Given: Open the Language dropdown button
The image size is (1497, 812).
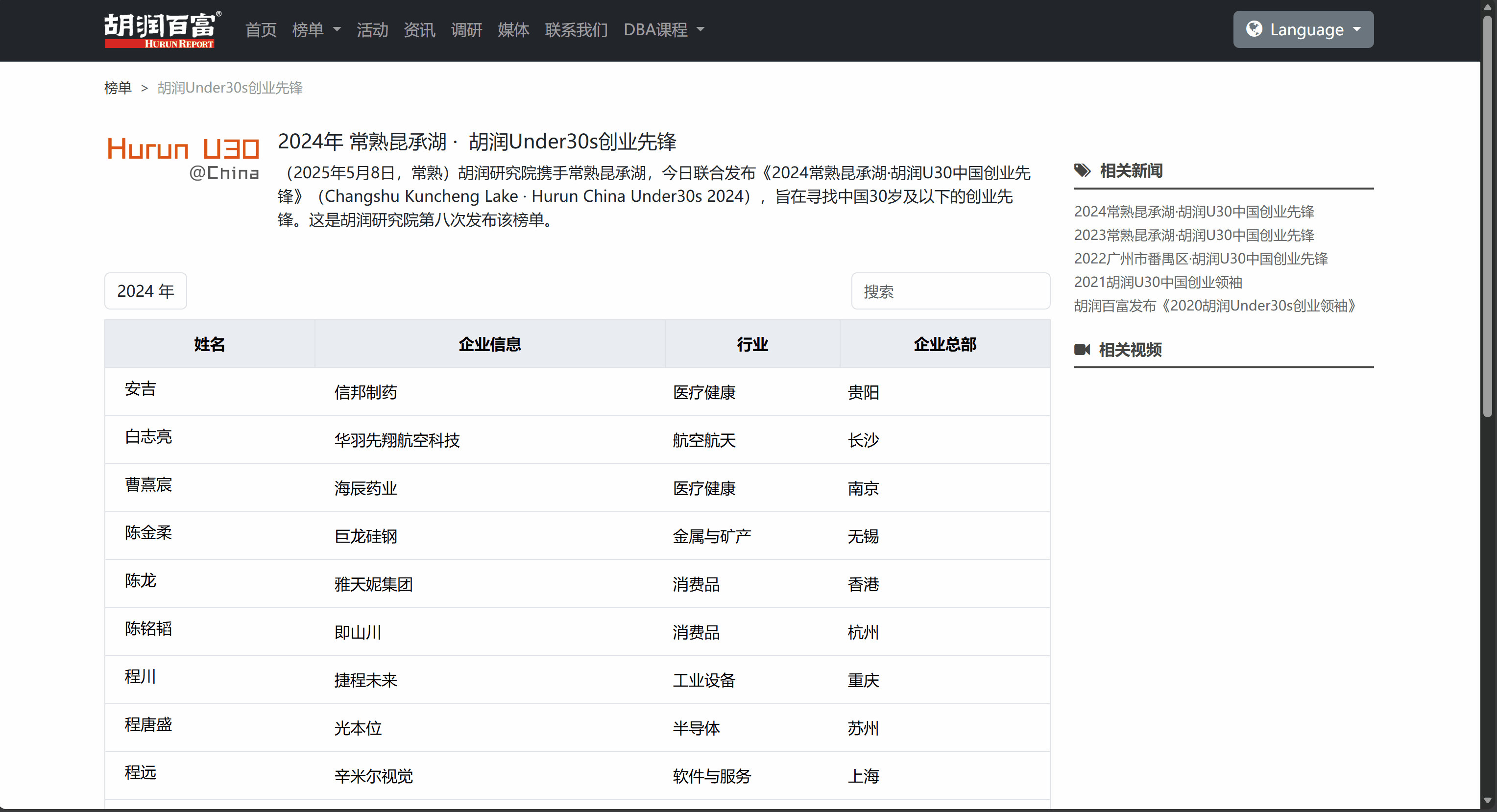Looking at the screenshot, I should (x=1303, y=29).
